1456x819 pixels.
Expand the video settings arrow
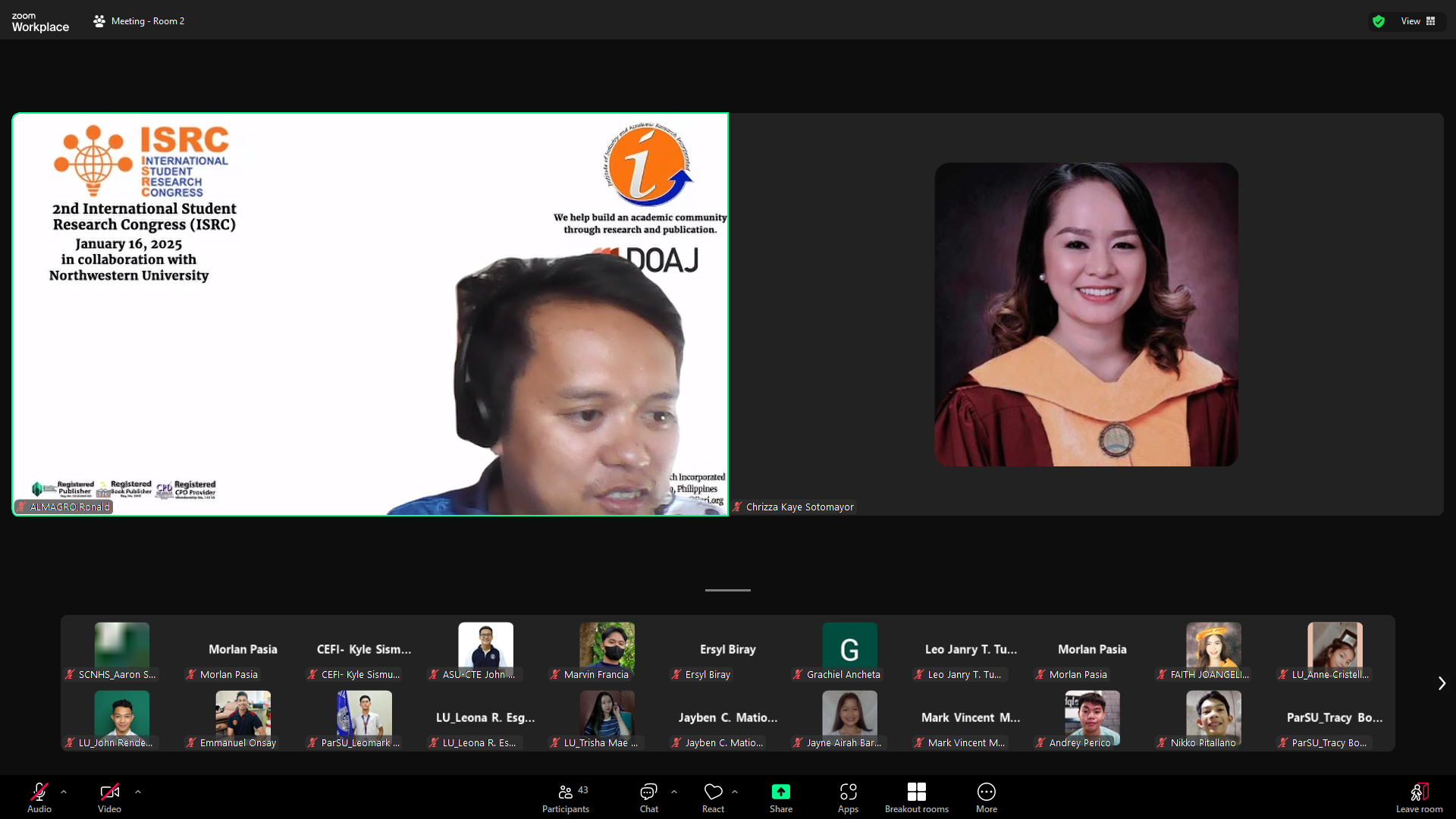[138, 792]
